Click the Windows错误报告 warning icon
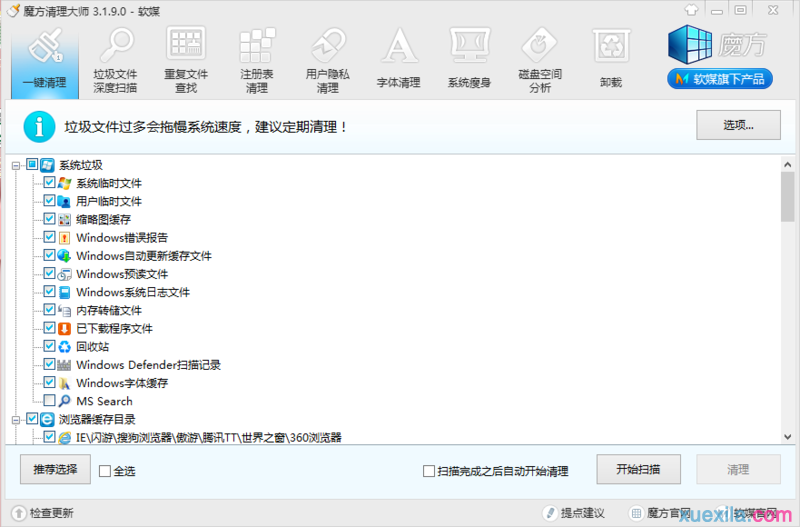 [x=64, y=238]
